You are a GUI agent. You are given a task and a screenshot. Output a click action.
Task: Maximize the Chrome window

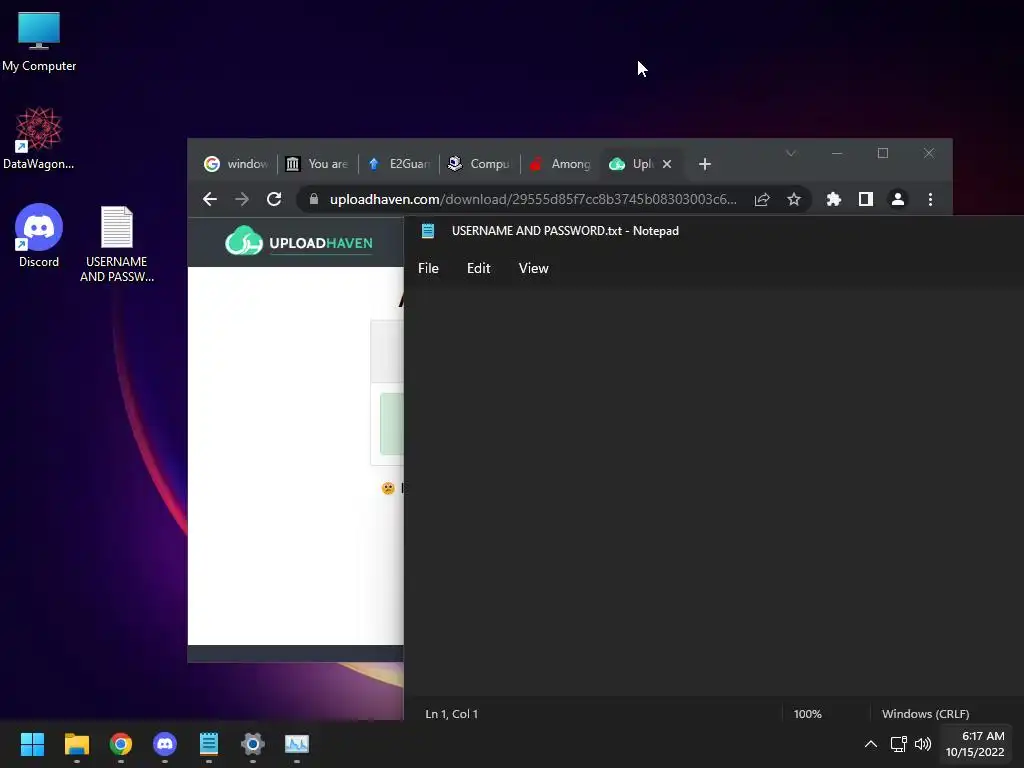coord(883,153)
